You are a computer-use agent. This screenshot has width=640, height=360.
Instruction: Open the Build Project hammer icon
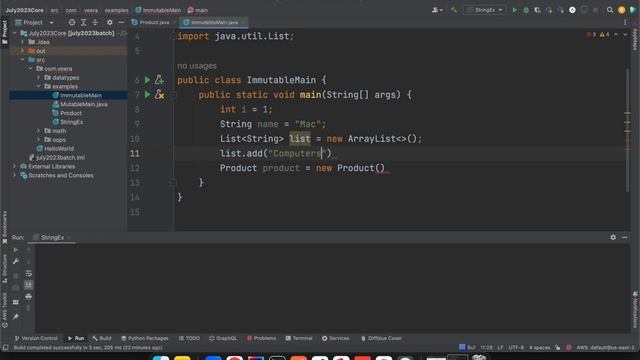pos(453,10)
